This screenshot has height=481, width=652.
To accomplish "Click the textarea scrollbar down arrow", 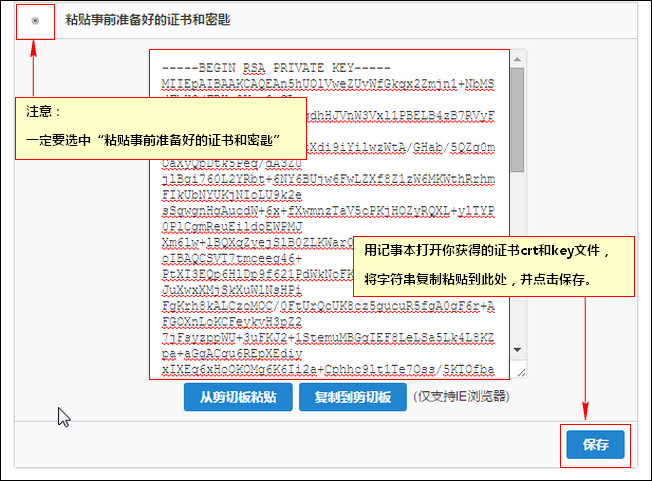I will click(x=517, y=350).
